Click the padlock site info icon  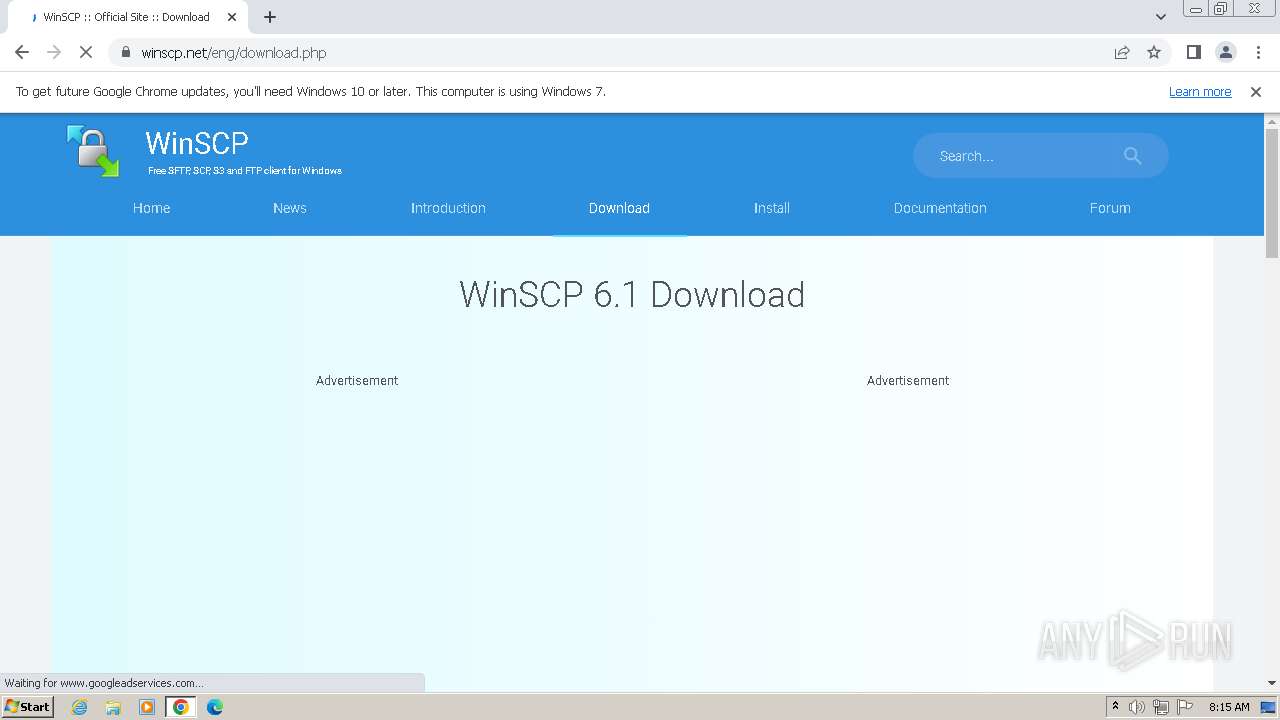(125, 52)
